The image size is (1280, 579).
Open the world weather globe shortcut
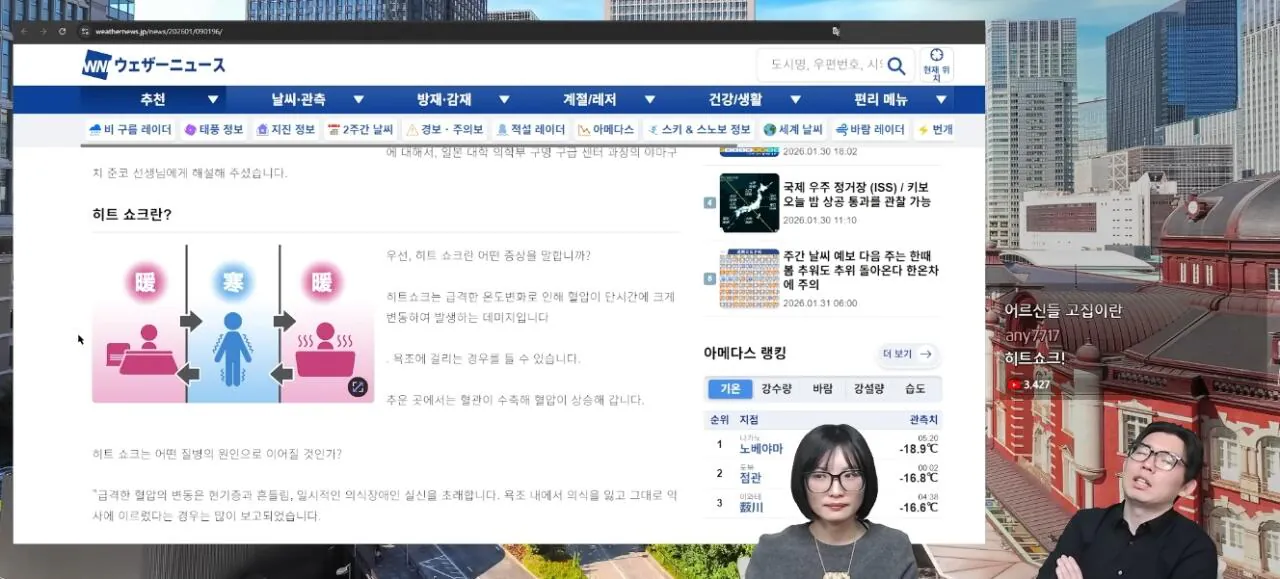tap(793, 130)
